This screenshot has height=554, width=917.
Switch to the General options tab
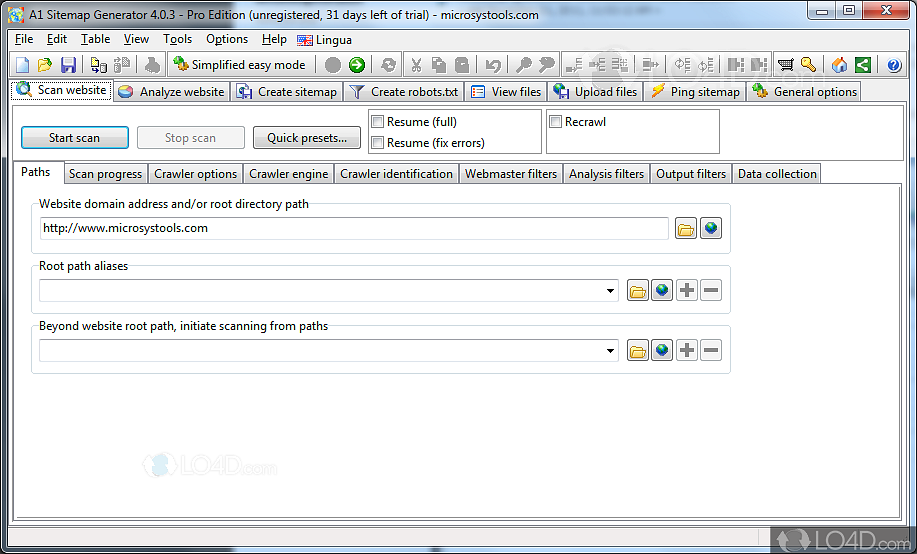[x=804, y=92]
